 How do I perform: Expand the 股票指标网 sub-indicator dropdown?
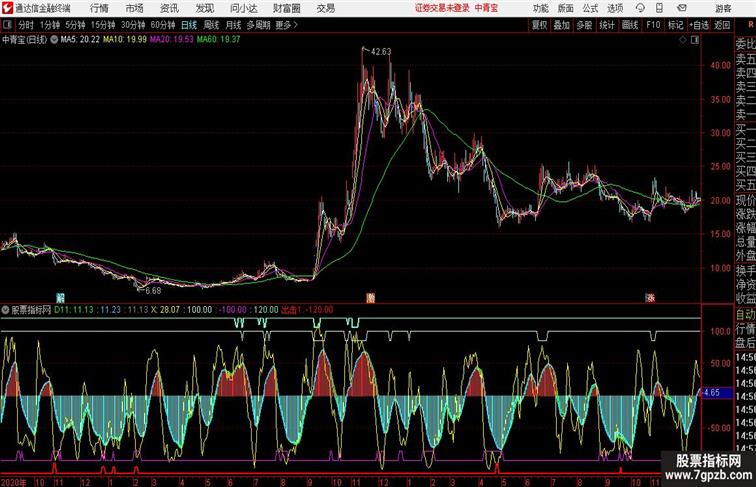coord(5,310)
